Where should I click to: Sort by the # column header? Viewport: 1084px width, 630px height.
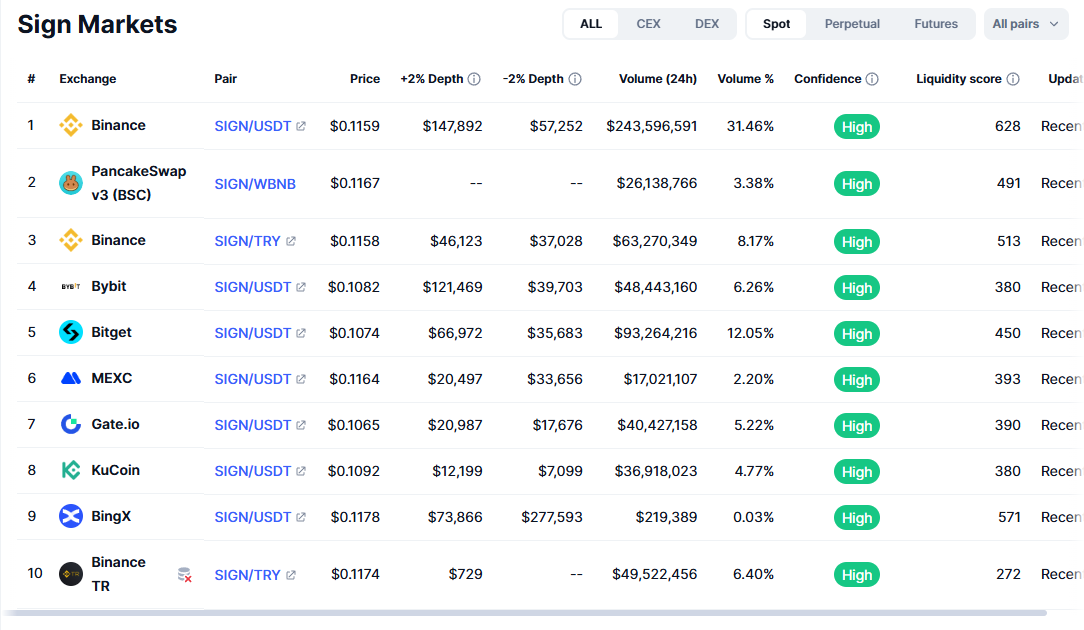click(31, 79)
